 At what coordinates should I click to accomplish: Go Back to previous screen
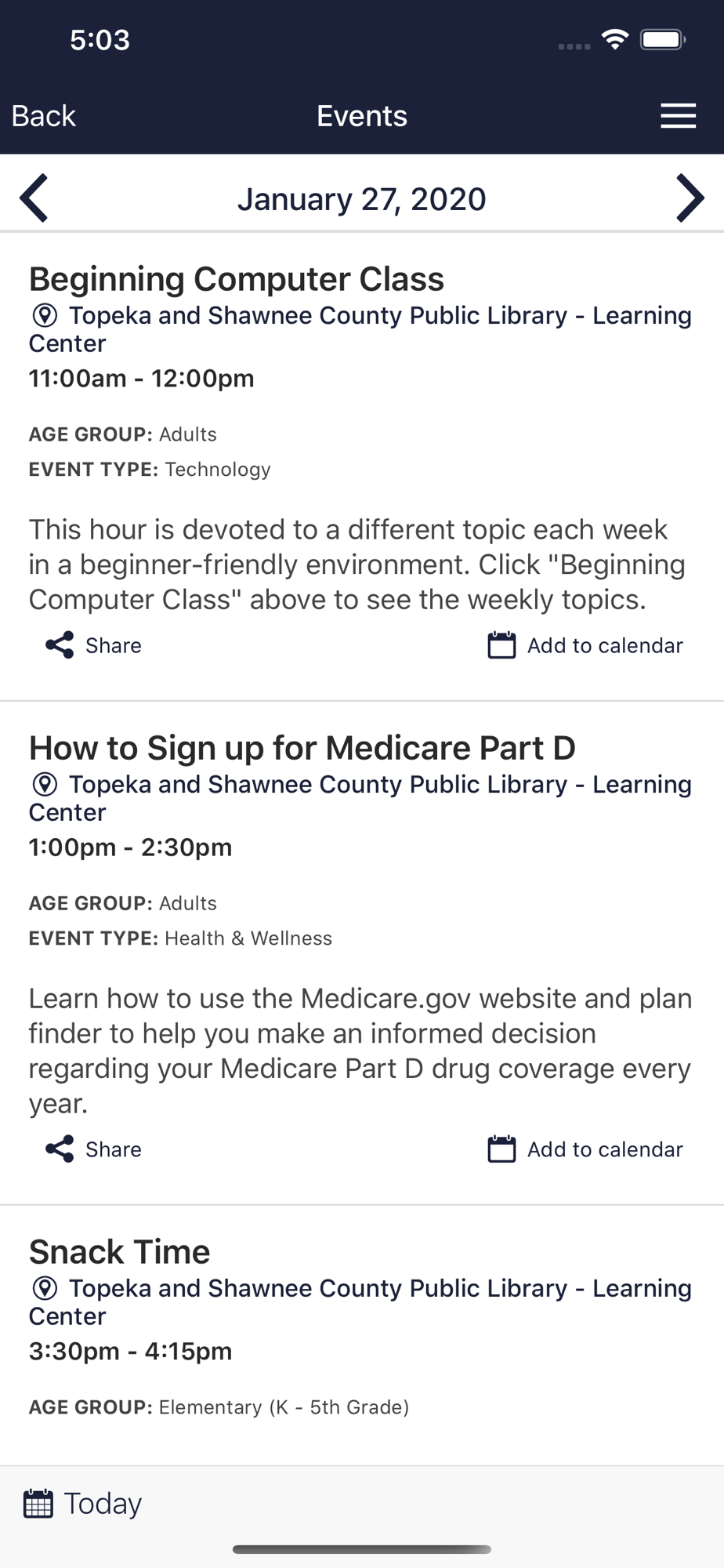(x=44, y=116)
